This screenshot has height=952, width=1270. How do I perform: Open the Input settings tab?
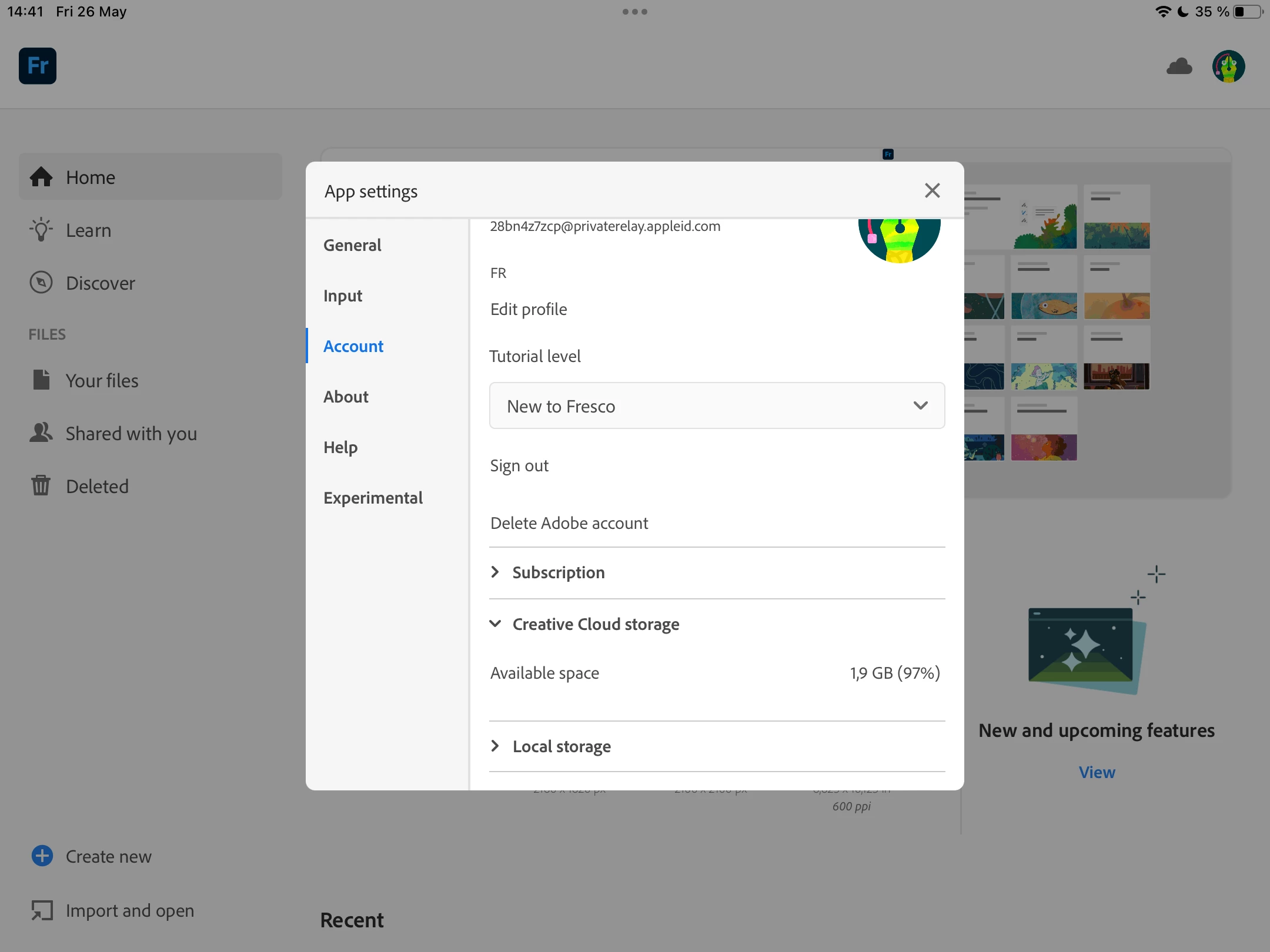tap(343, 296)
